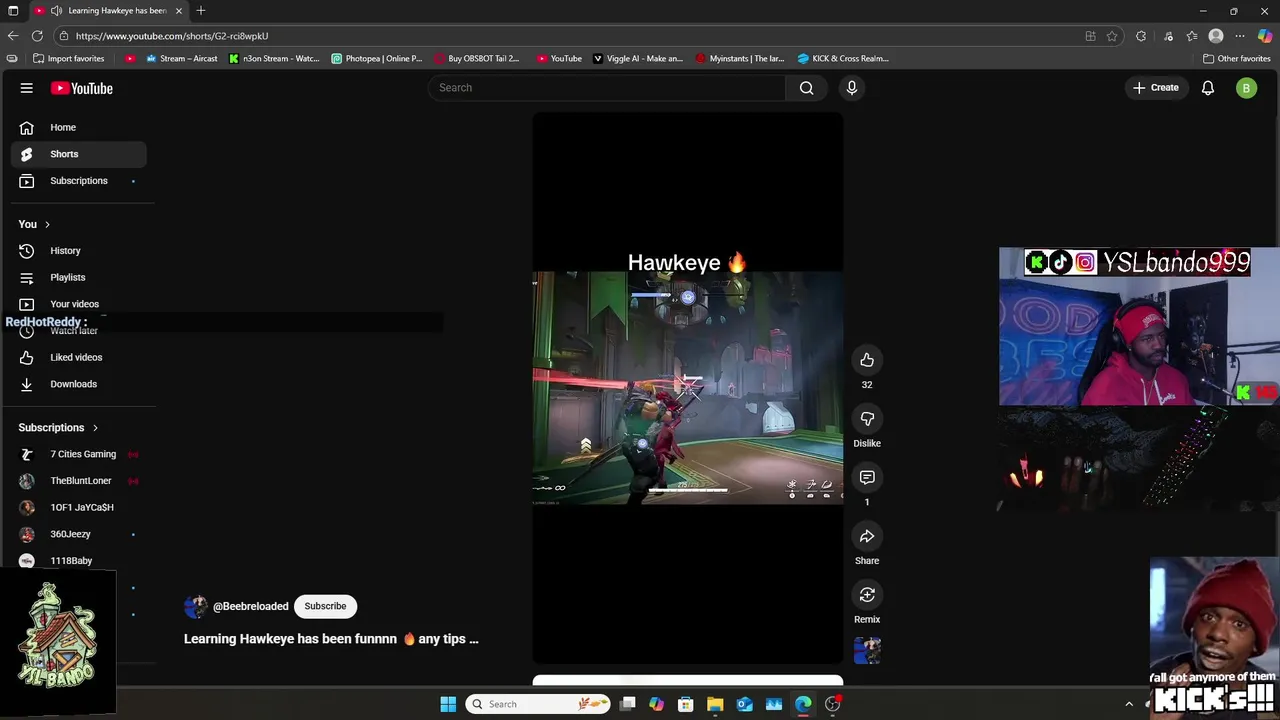This screenshot has width=1280, height=720.
Task: Open 1OF1 JaYCa$H channel
Action: (x=78, y=507)
